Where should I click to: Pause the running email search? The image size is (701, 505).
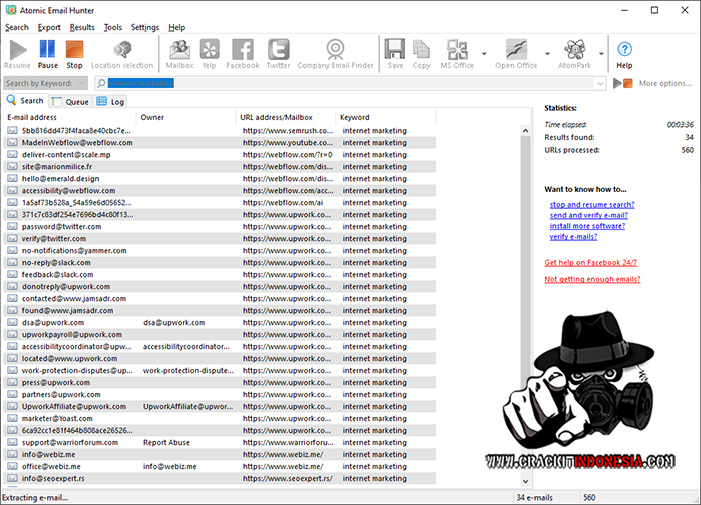[x=47, y=53]
